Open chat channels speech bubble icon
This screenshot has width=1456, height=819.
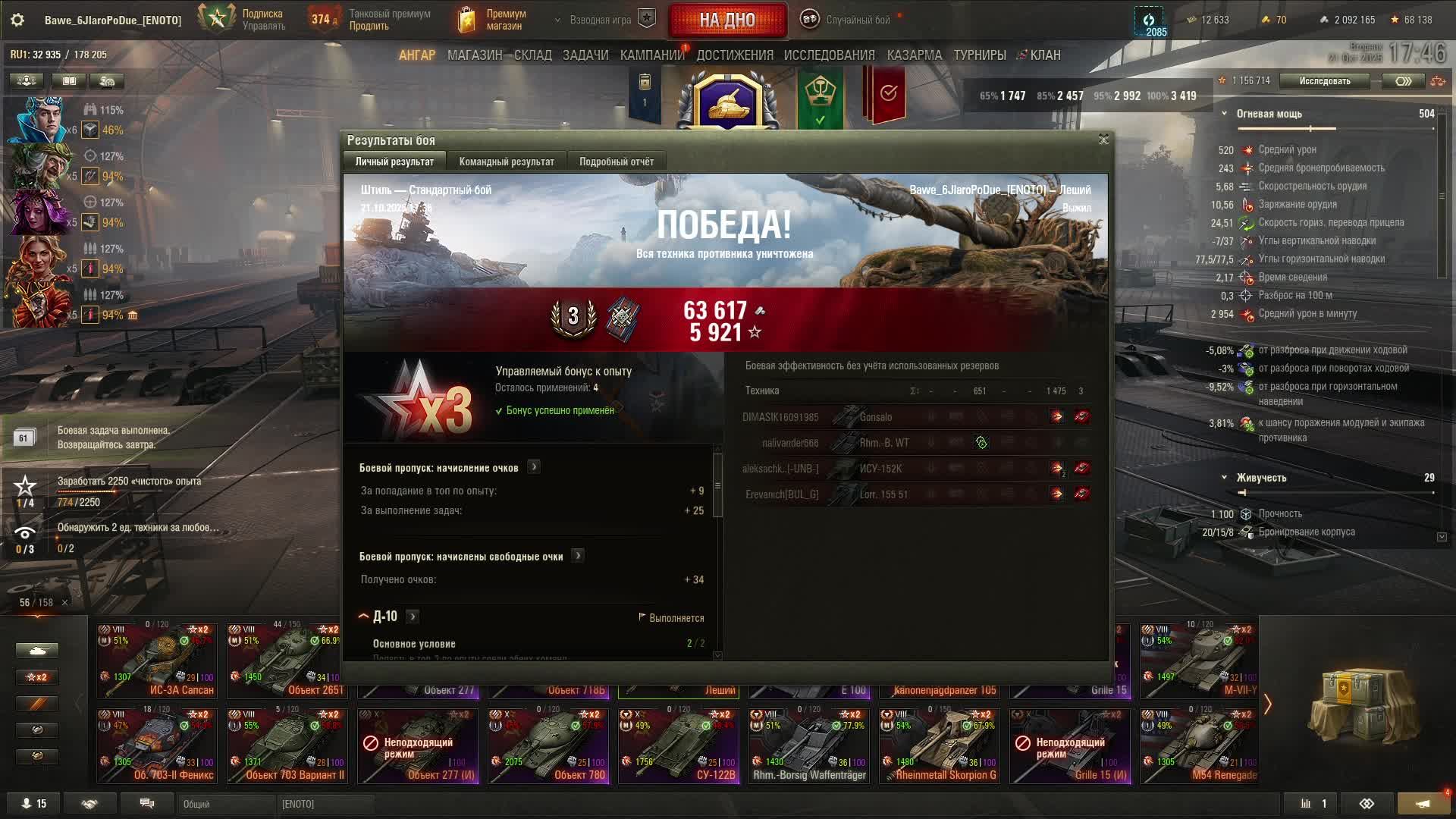[147, 804]
